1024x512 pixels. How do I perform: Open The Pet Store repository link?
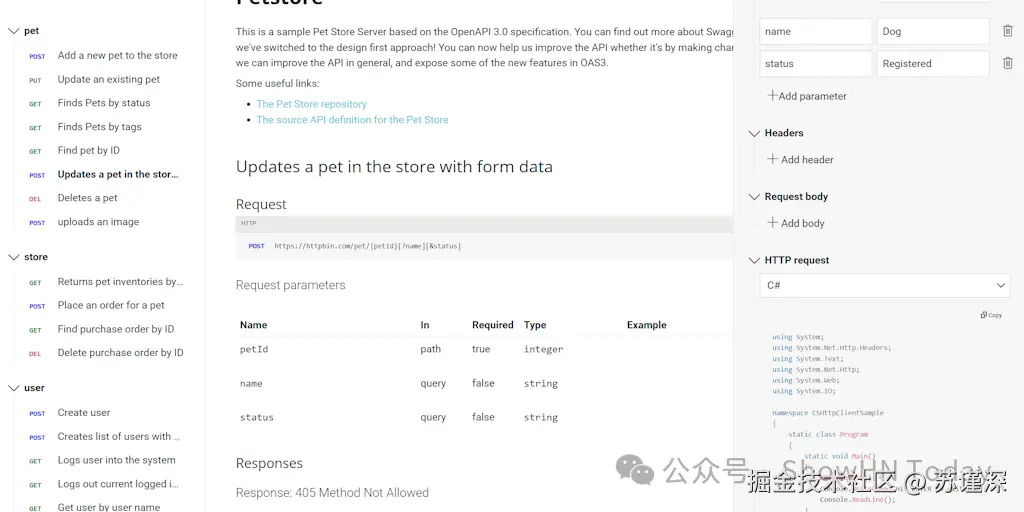pos(311,104)
